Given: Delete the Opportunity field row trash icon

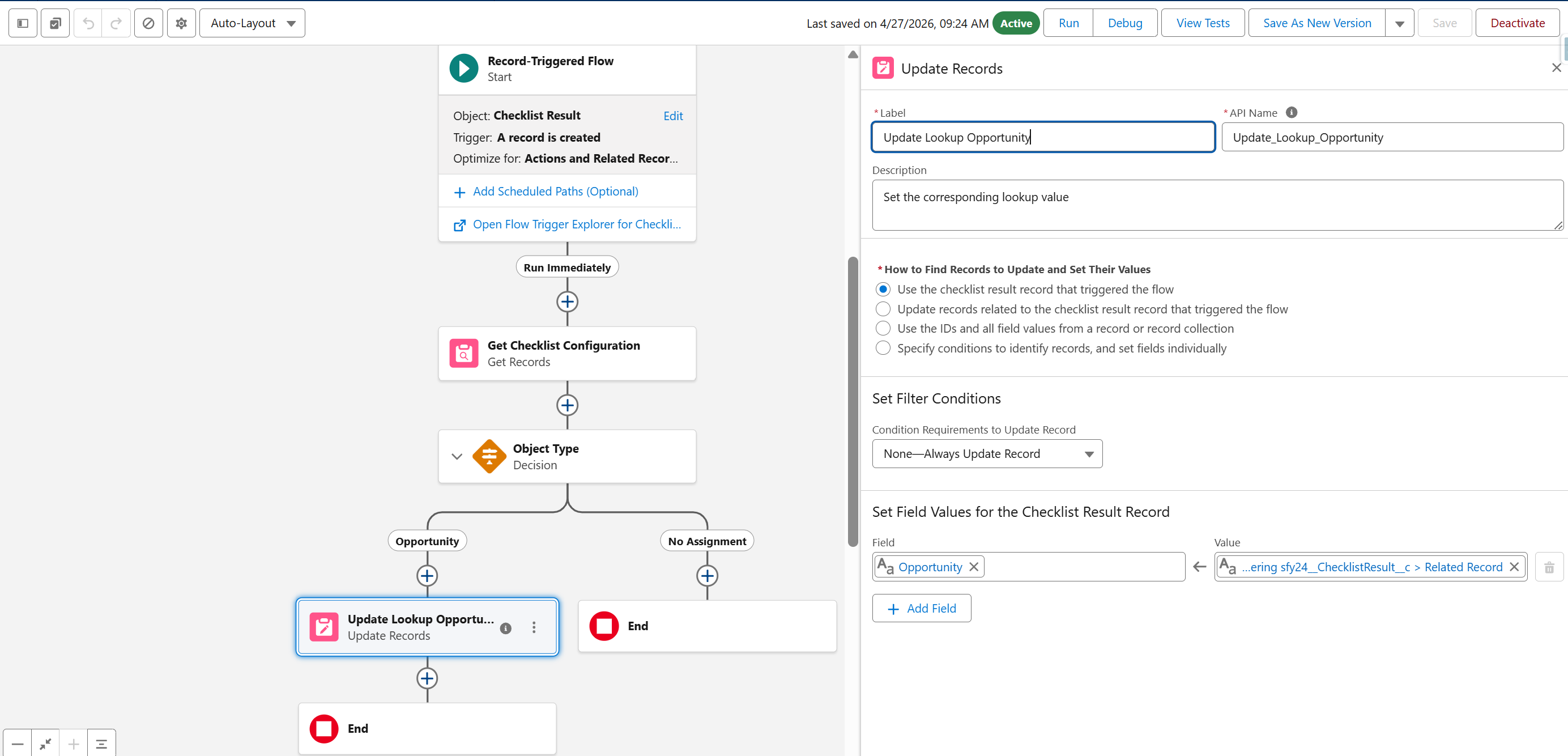Looking at the screenshot, I should [1549, 567].
